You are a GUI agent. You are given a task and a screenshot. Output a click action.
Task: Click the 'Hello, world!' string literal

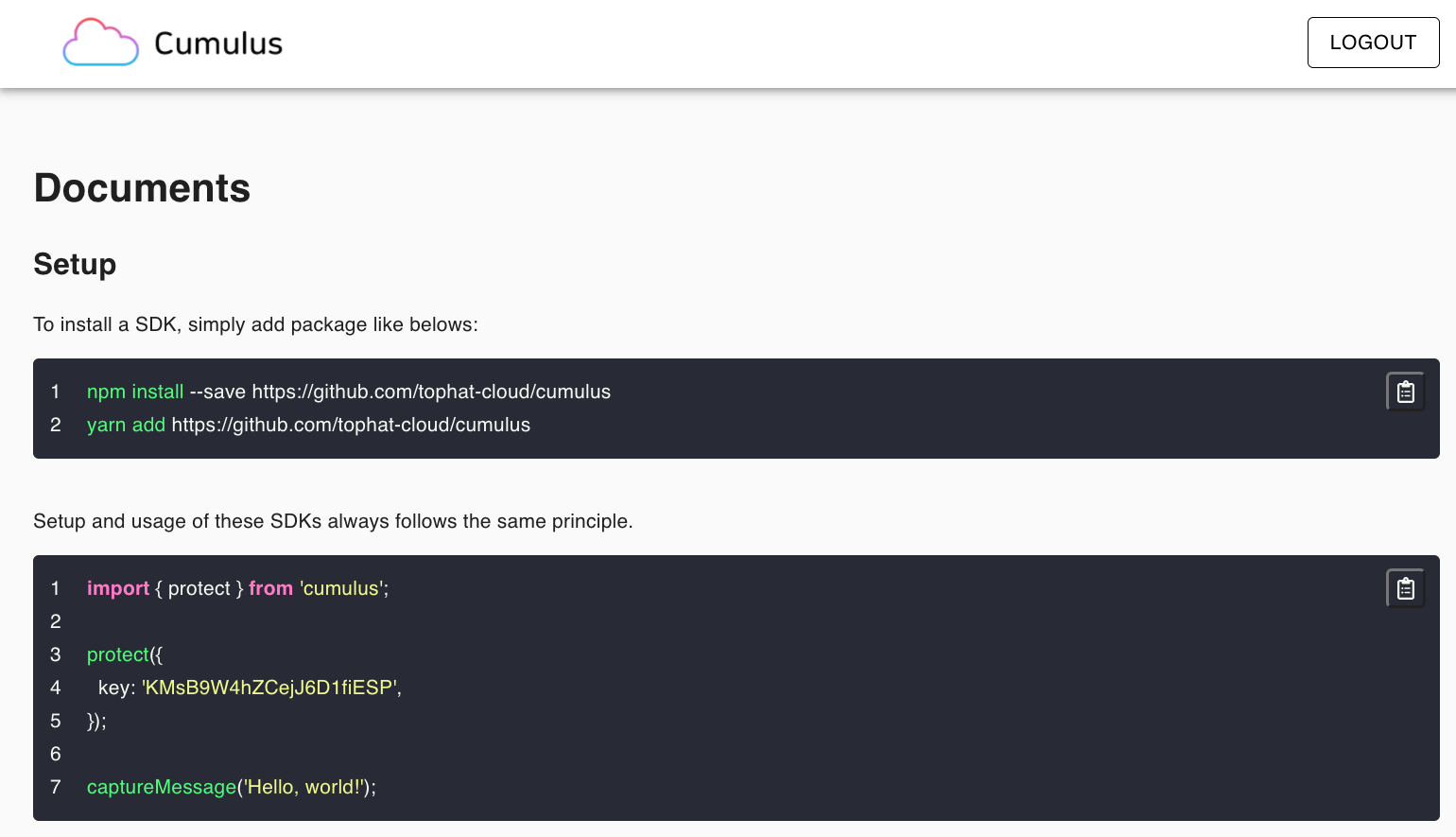coord(304,787)
